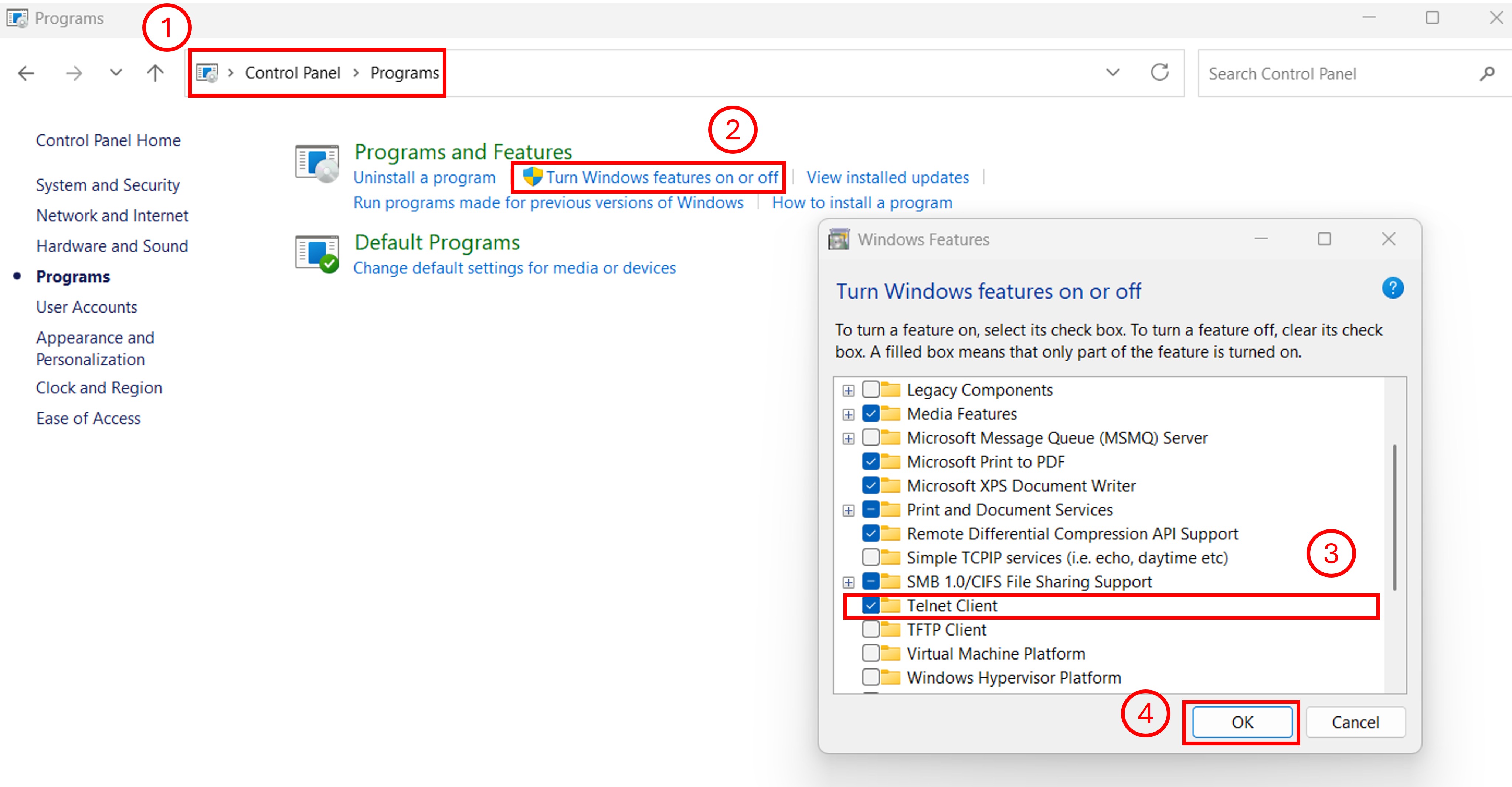Uncheck Microsoft Print to PDF checkbox
The image size is (1512, 787).
(870, 461)
